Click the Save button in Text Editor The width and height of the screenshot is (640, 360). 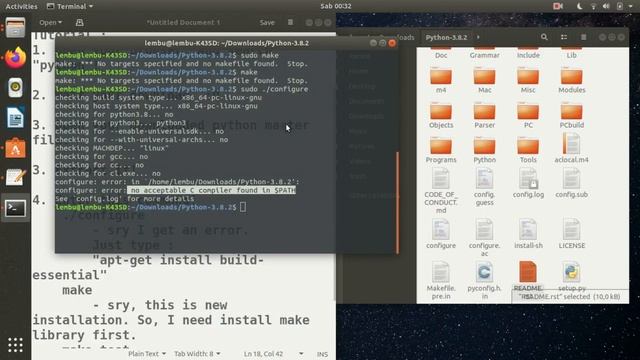267,22
